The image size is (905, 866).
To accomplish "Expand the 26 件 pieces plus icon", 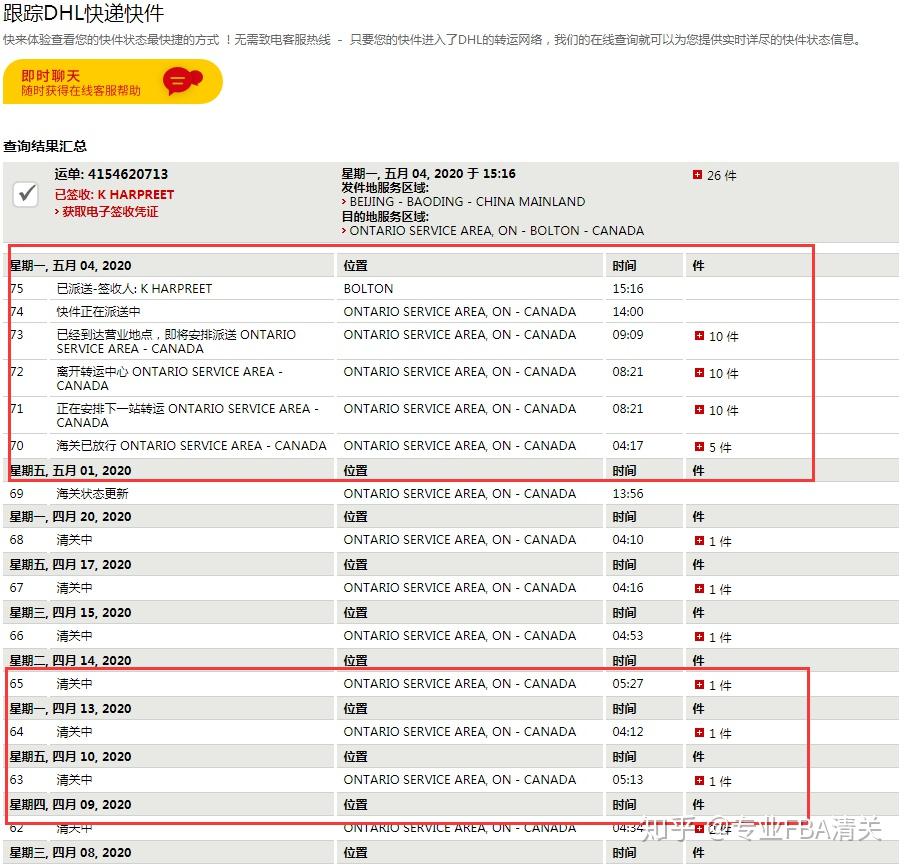I will [697, 174].
